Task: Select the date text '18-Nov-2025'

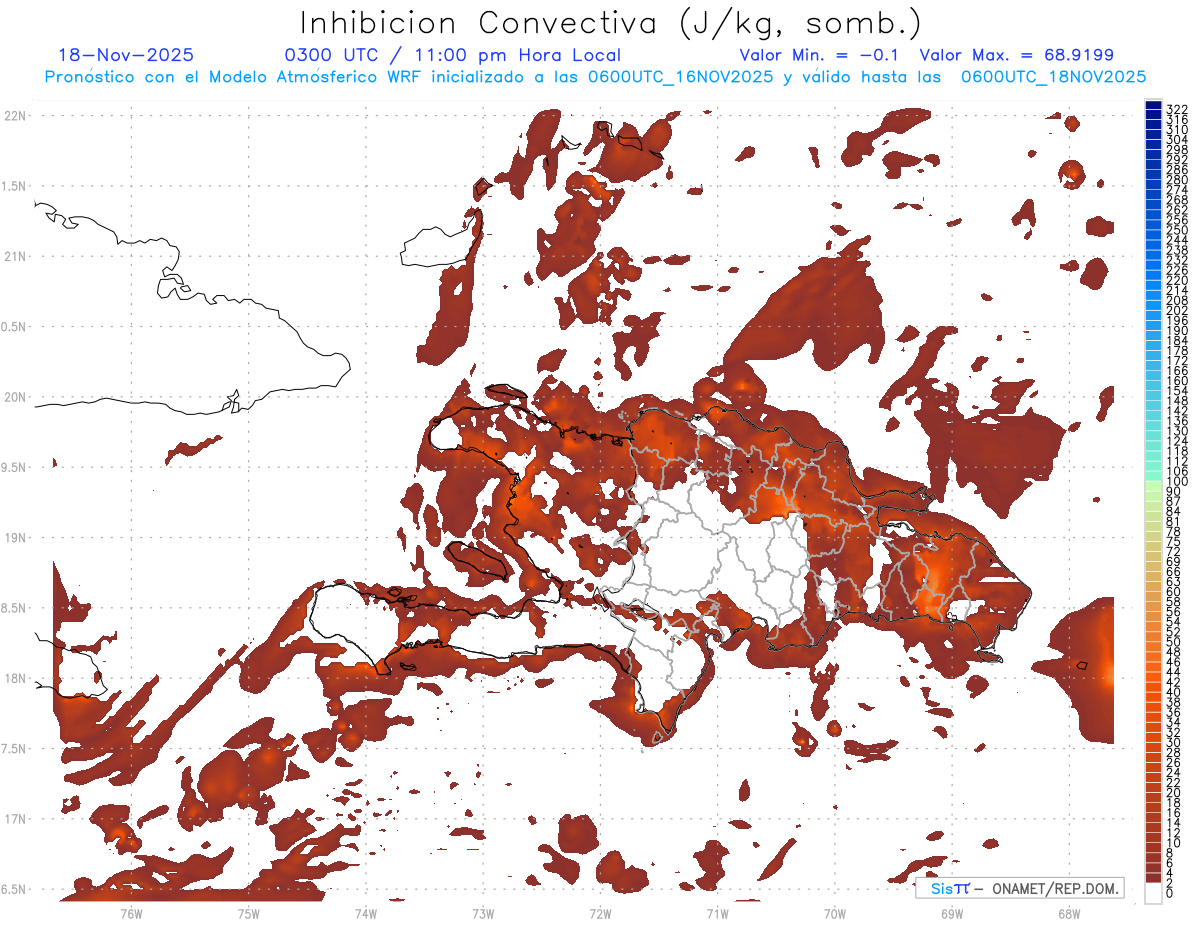Action: coord(126,55)
